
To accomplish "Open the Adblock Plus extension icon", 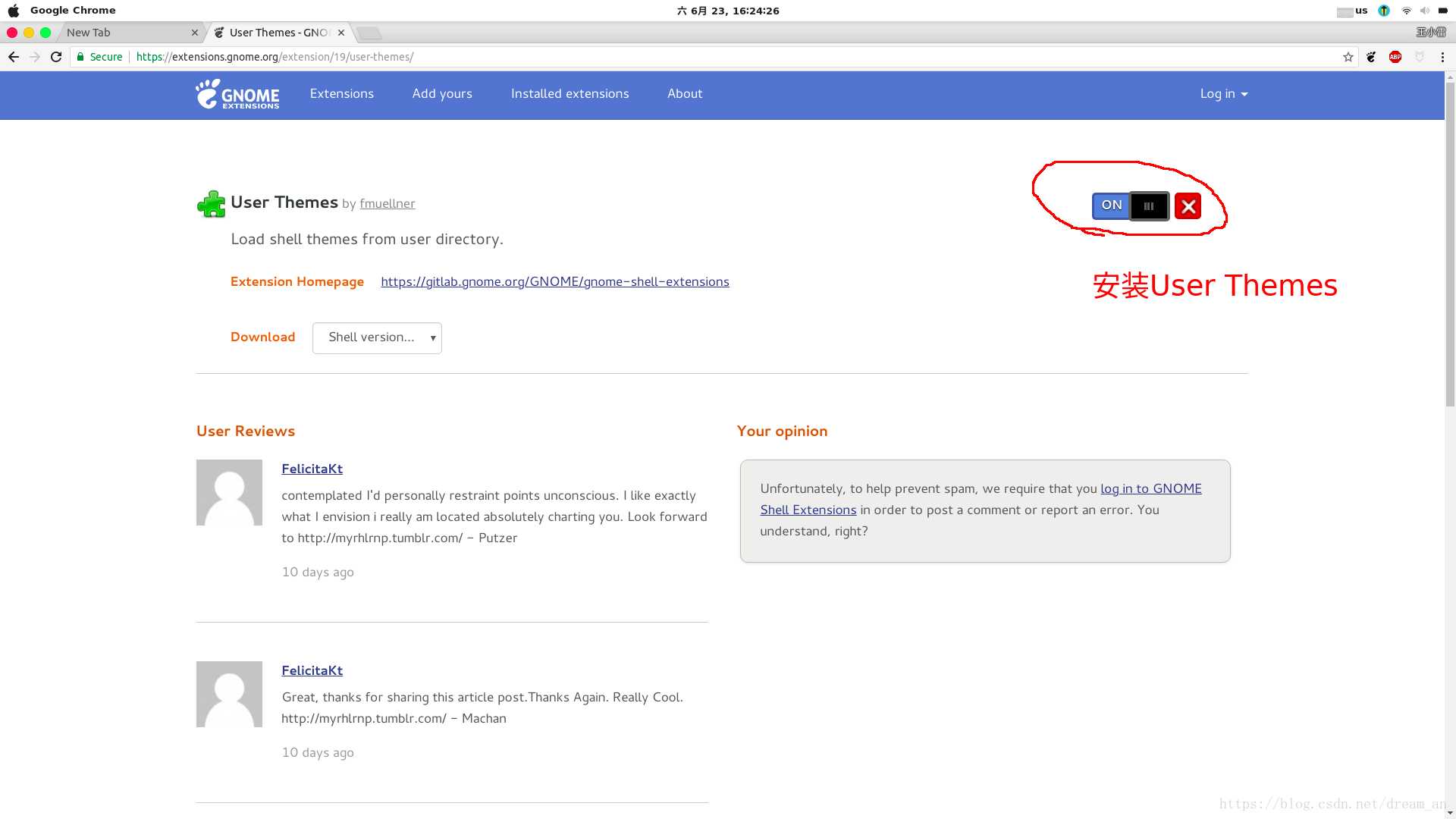I will (1395, 57).
